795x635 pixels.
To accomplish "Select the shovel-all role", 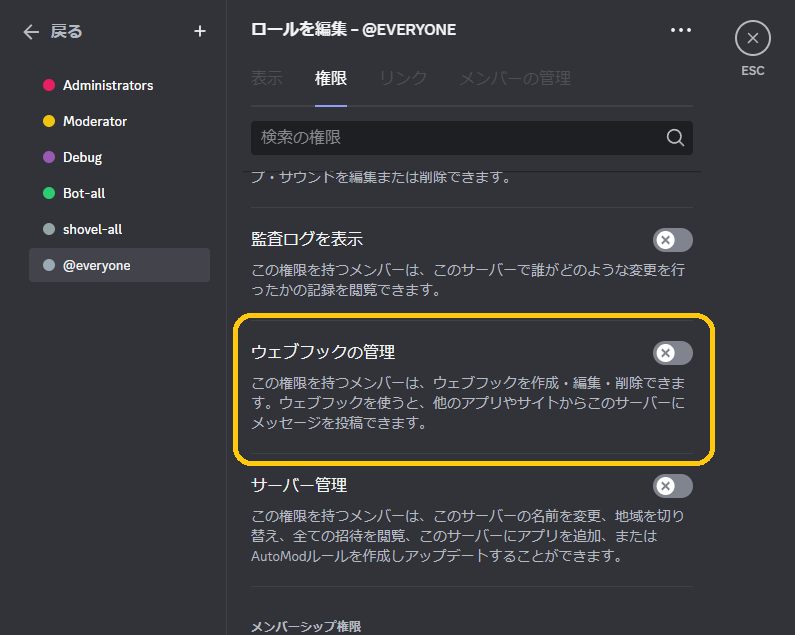I will coord(119,229).
